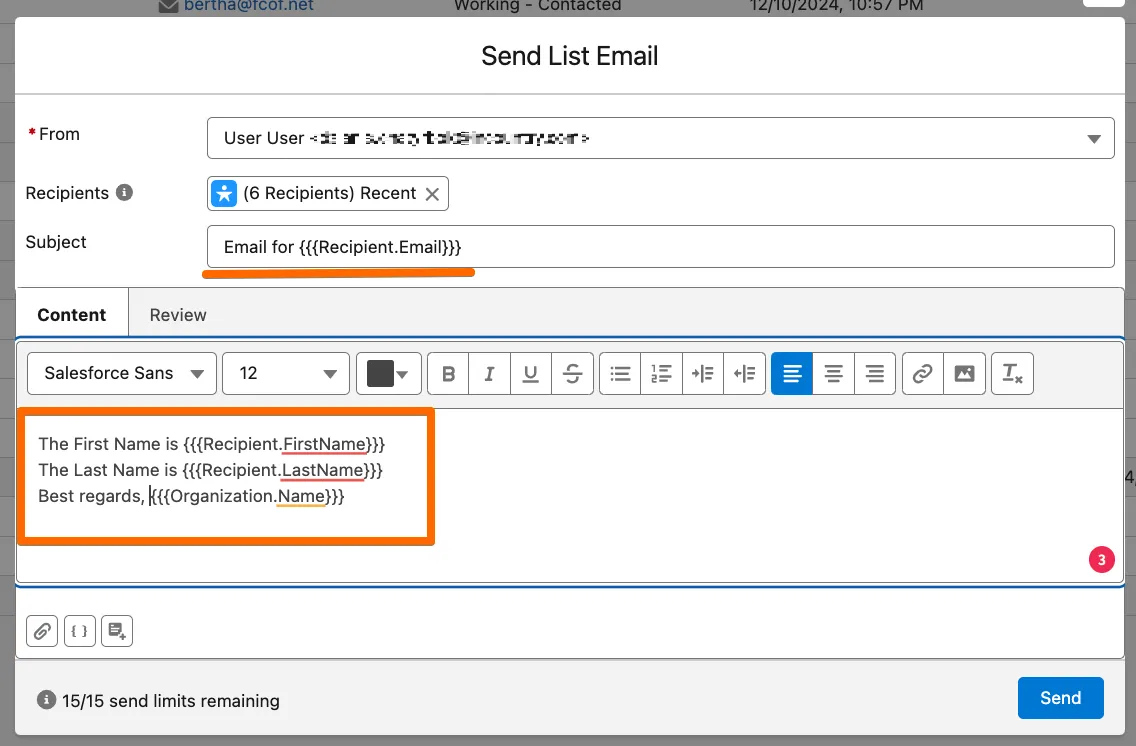Insert an image into the email
1136x746 pixels.
[964, 374]
